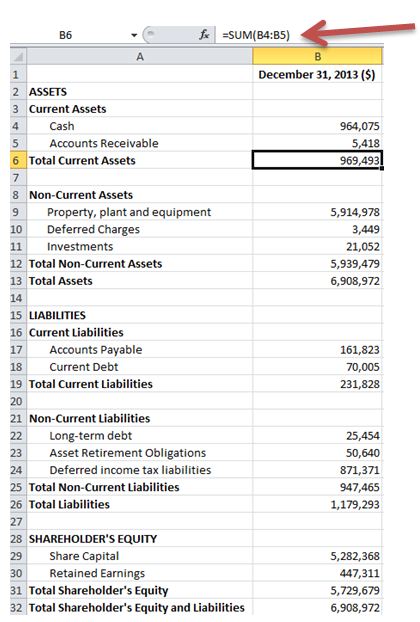Click the fill handle on cell B6
Screen dimensions: 420x622
click(x=382, y=169)
